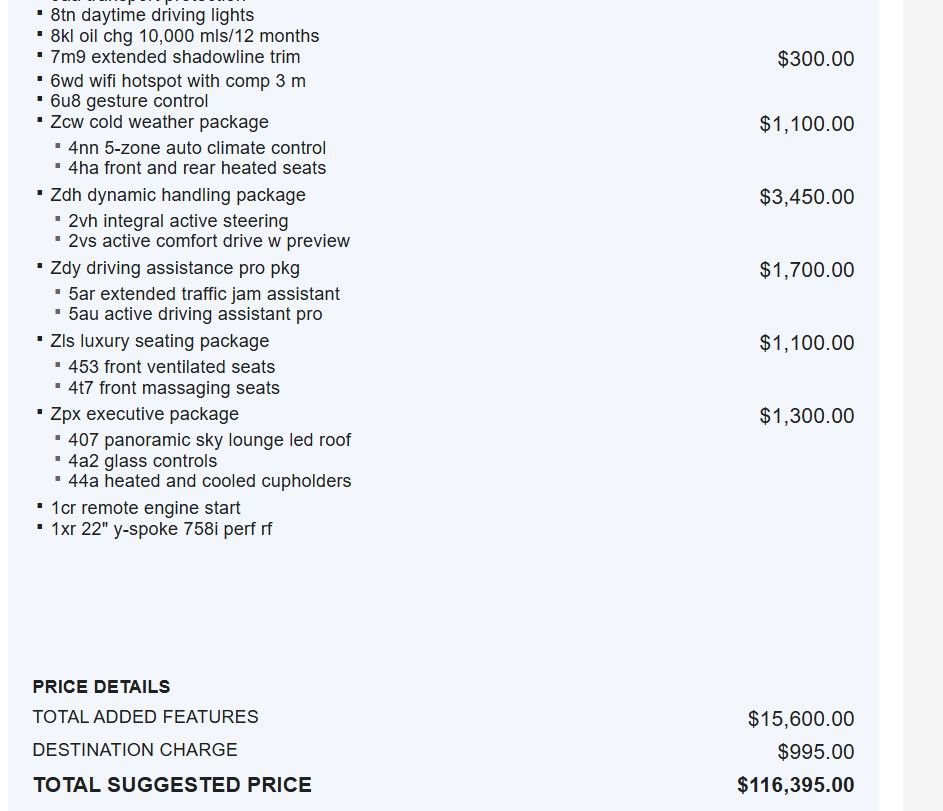Select the $995.00 destination charge amount
This screenshot has height=811, width=943.
point(816,751)
